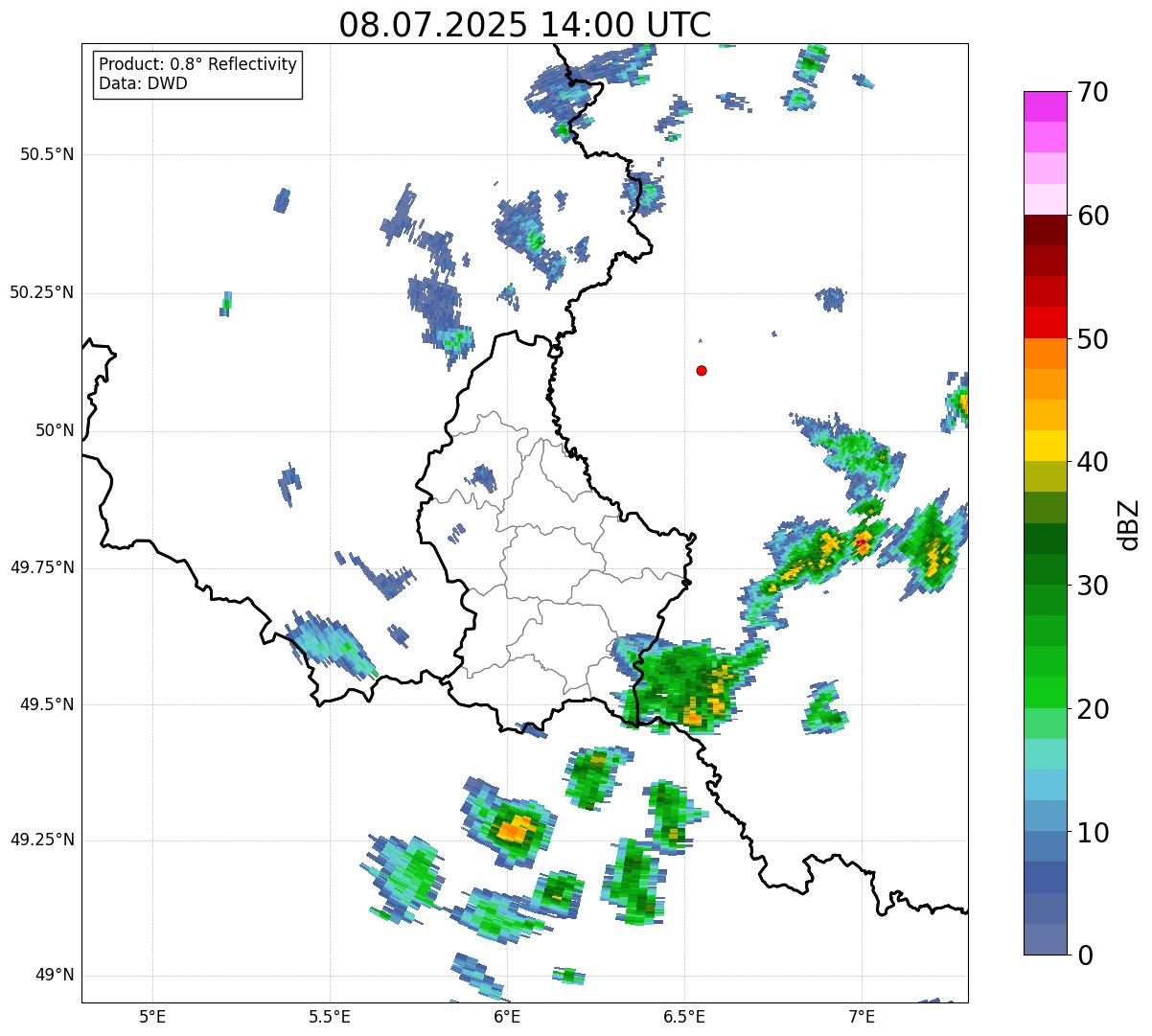Click the 7°E longitude label
1152x1036 pixels.
pos(862,1016)
